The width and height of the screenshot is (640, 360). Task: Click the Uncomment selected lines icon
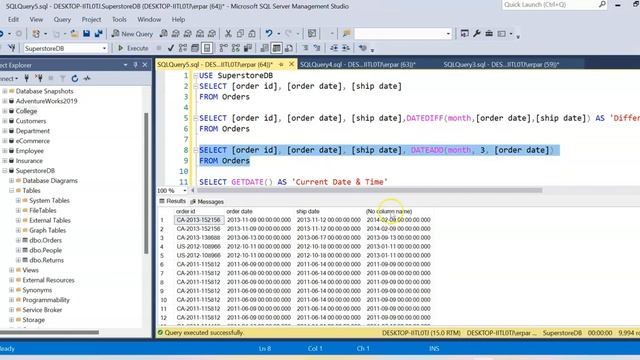[x=317, y=48]
